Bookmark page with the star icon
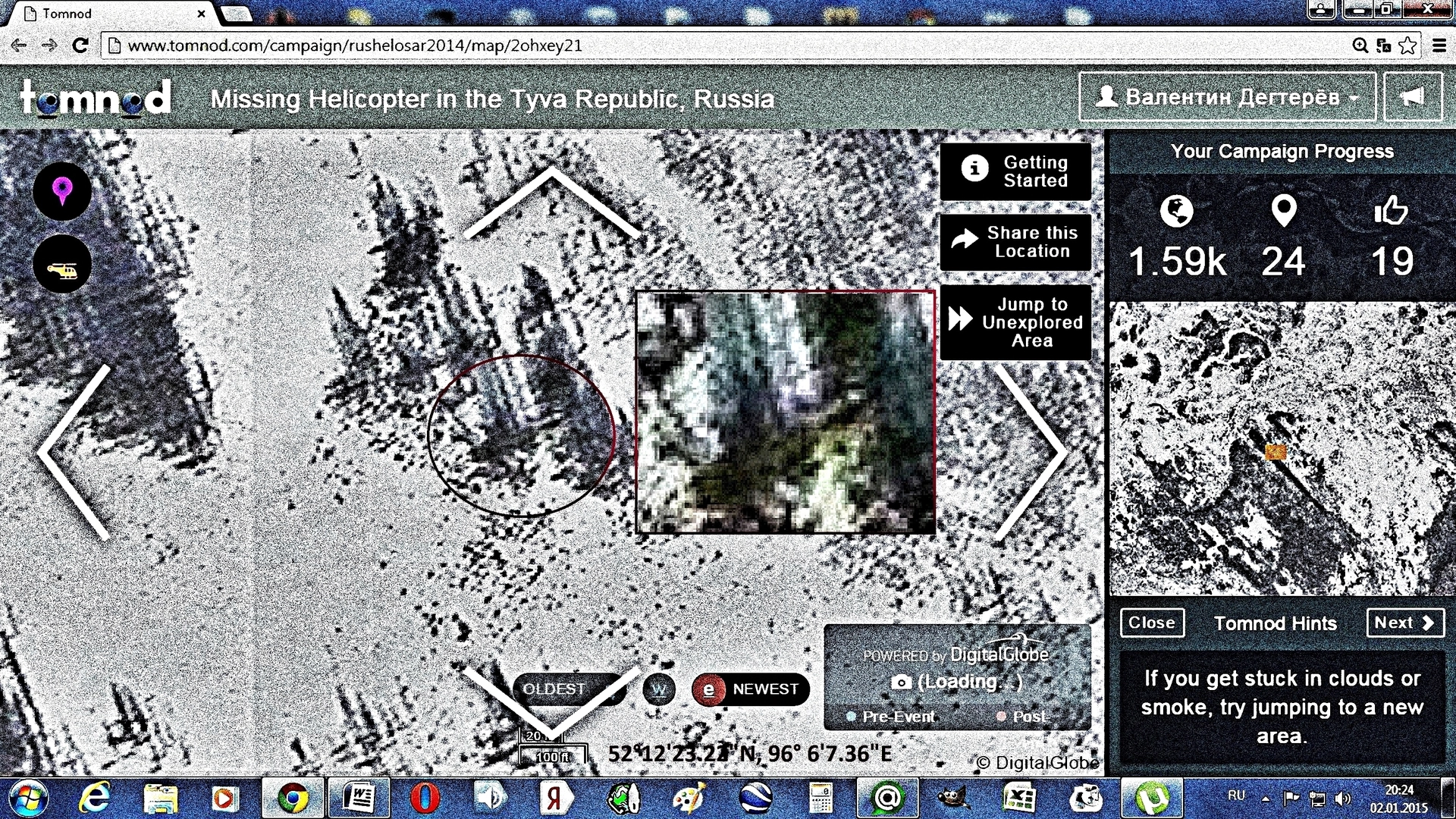 pyautogui.click(x=1408, y=45)
